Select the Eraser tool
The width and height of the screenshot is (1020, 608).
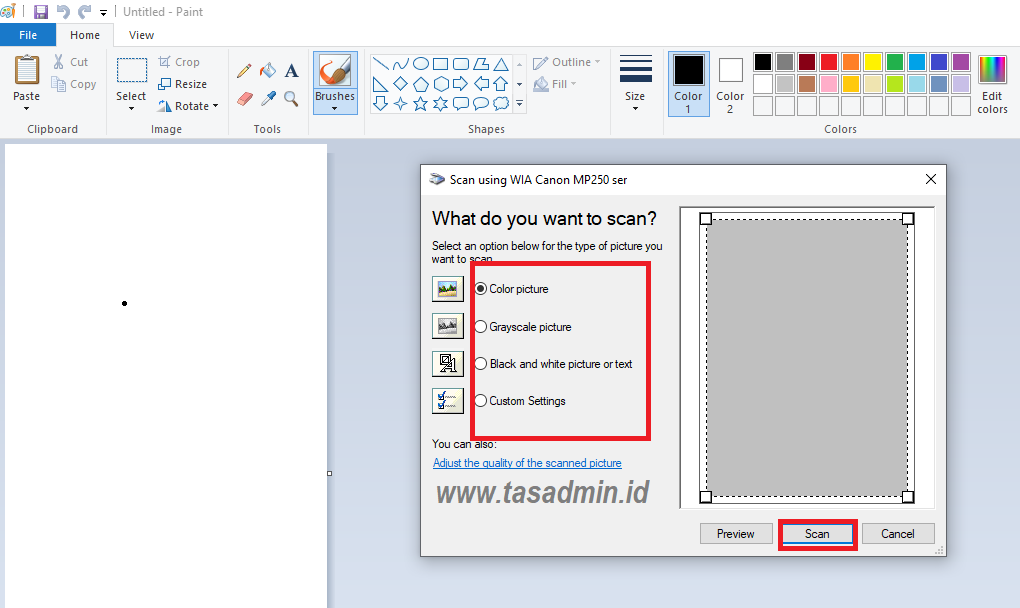(x=243, y=99)
